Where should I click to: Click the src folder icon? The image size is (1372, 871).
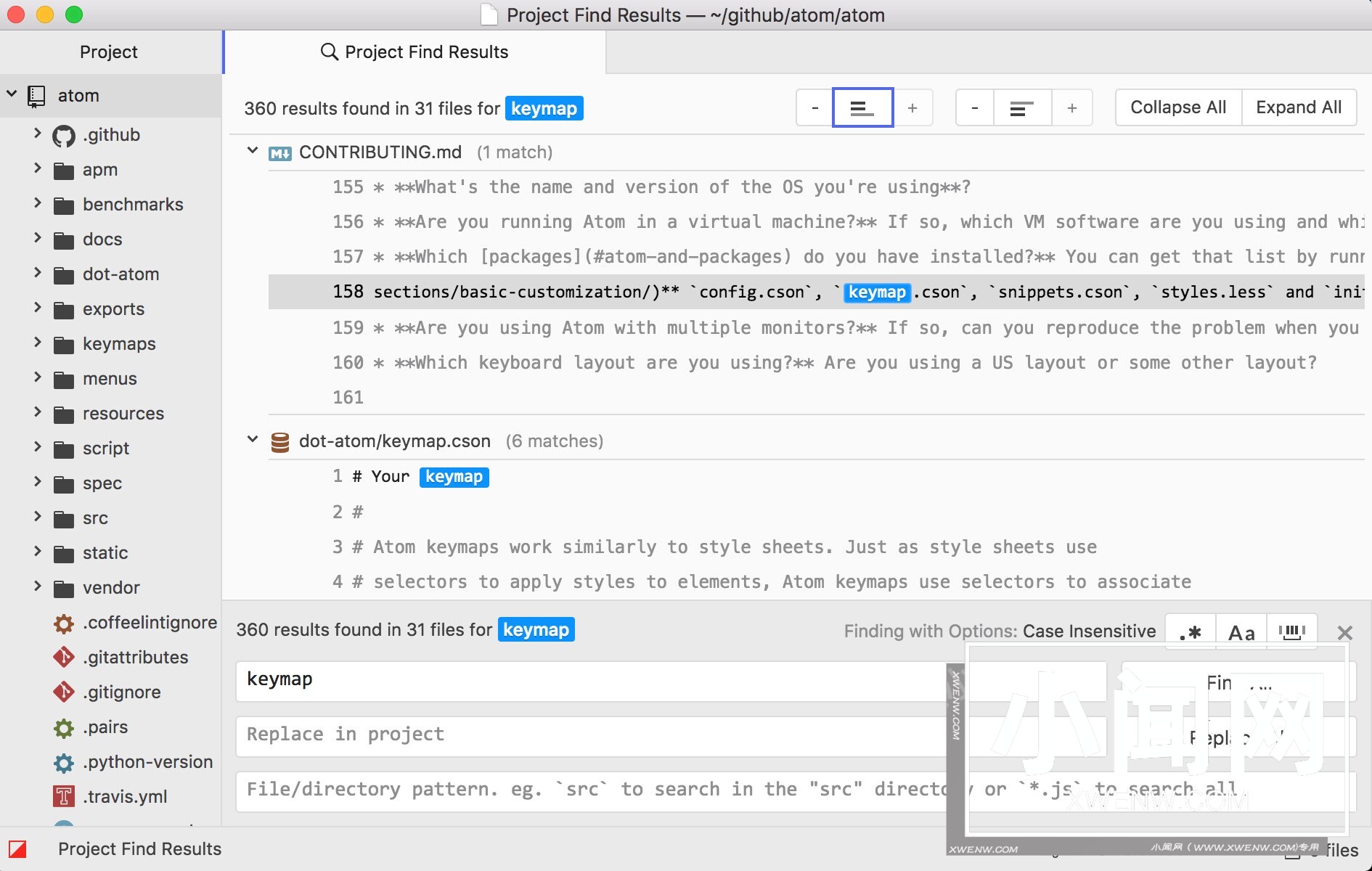64,519
